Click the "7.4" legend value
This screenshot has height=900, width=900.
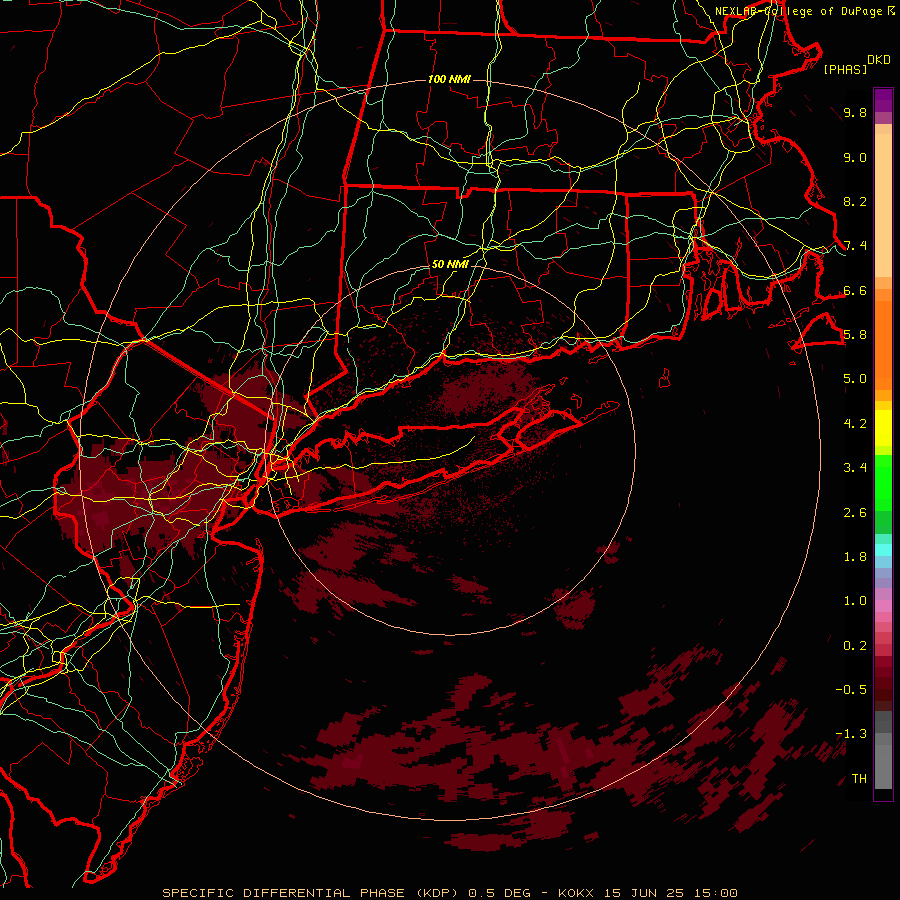pyautogui.click(x=855, y=246)
